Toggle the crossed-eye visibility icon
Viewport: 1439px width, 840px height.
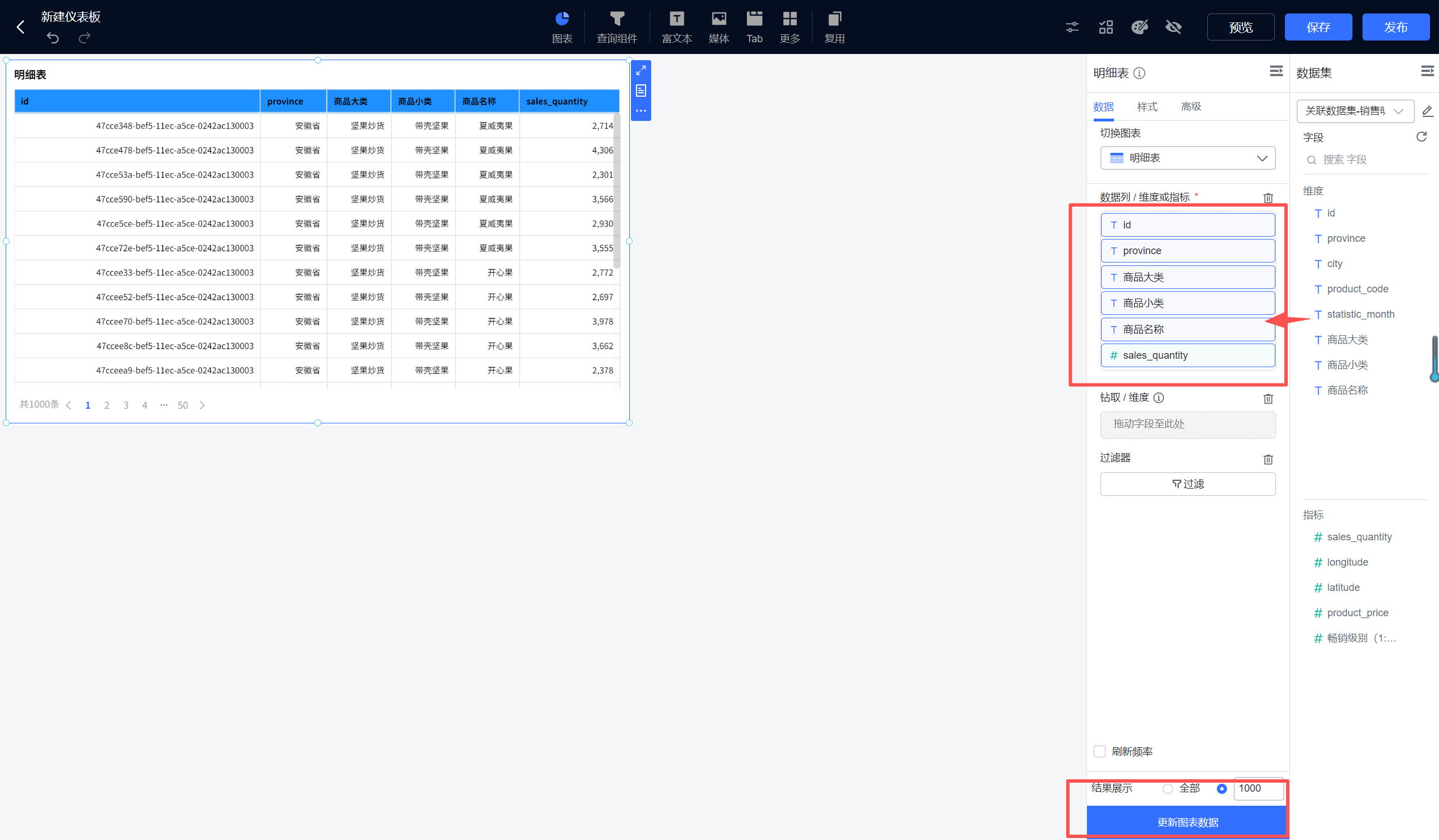tap(1173, 27)
